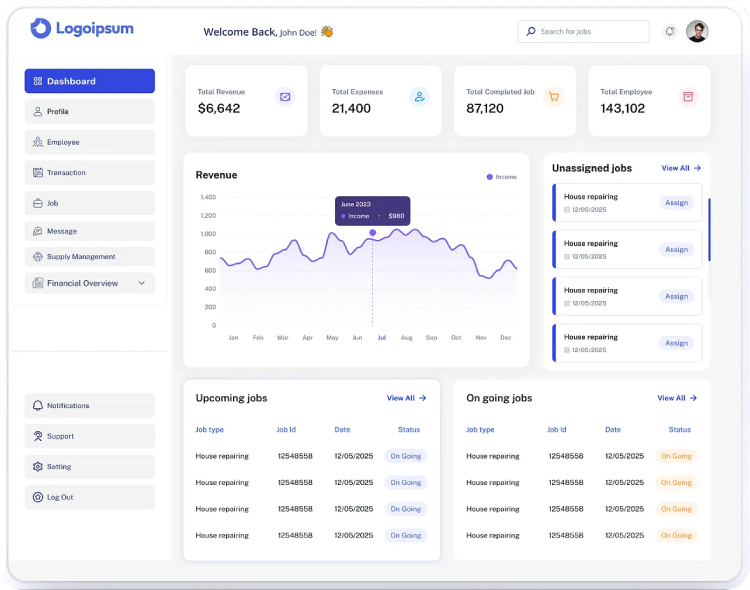
Task: Assign the first unassigned House repairing job
Action: click(x=677, y=203)
